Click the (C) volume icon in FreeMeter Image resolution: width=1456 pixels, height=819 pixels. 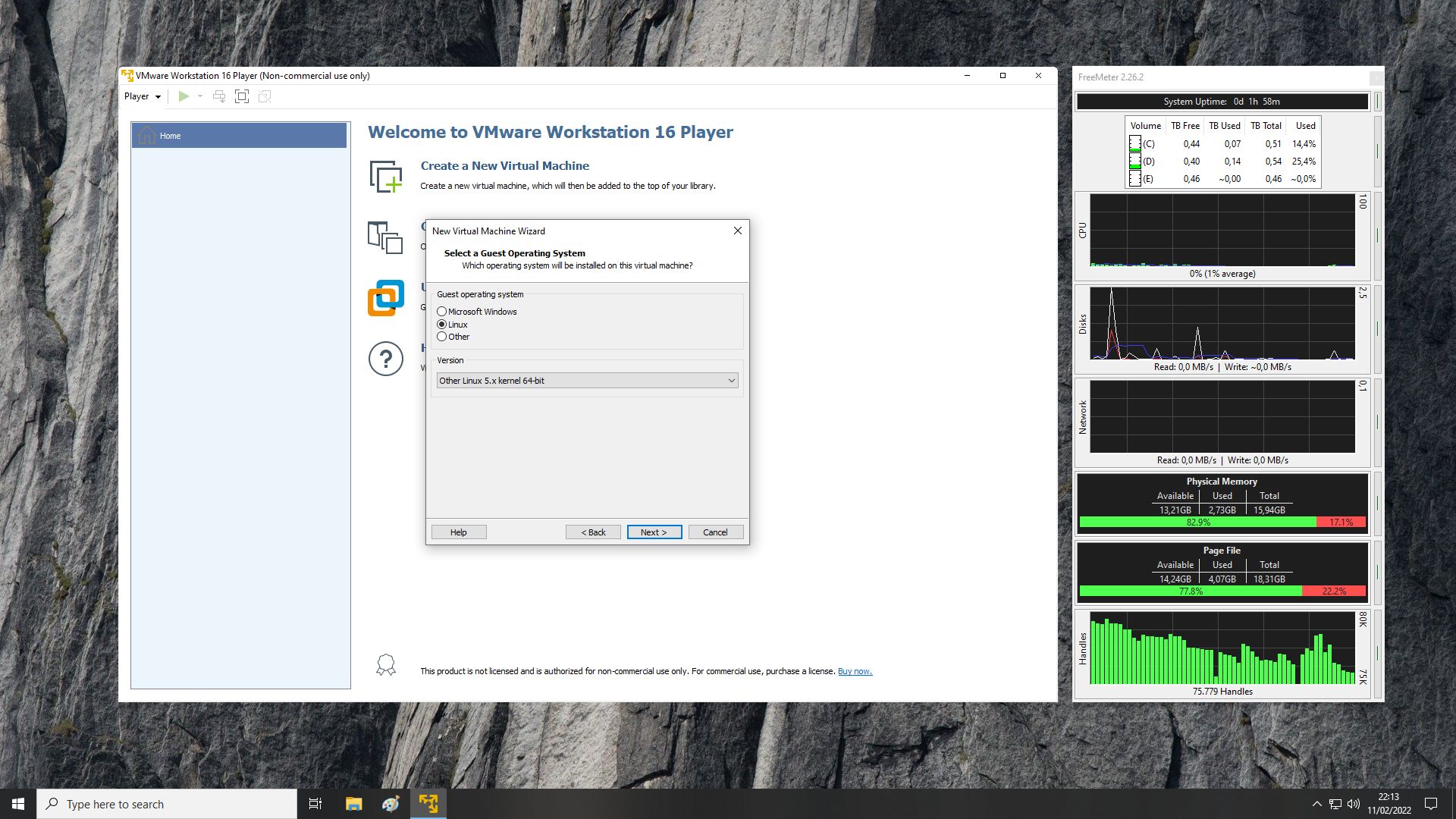point(1134,143)
